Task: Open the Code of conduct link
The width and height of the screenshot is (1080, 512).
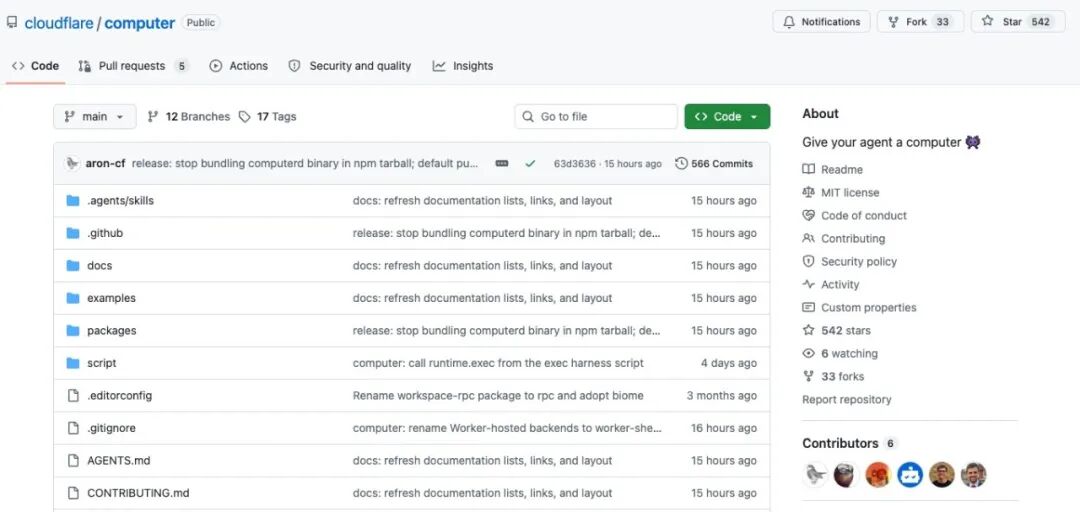Action: click(864, 216)
